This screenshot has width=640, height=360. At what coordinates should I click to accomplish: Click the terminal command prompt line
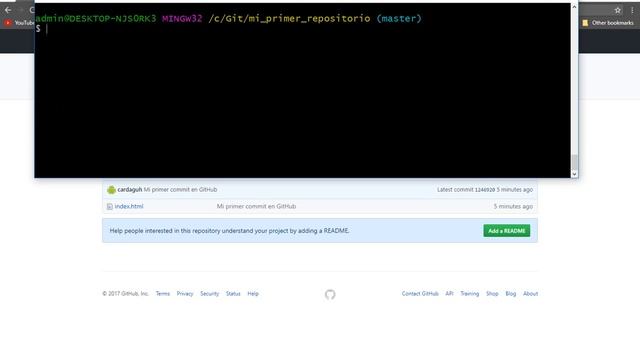point(302,29)
